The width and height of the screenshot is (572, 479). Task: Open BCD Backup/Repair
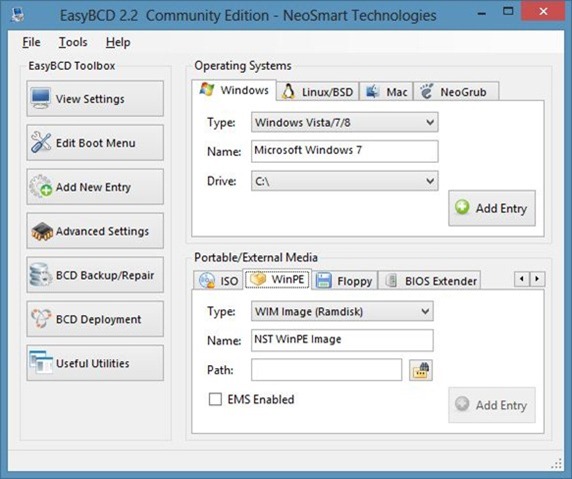click(x=95, y=275)
